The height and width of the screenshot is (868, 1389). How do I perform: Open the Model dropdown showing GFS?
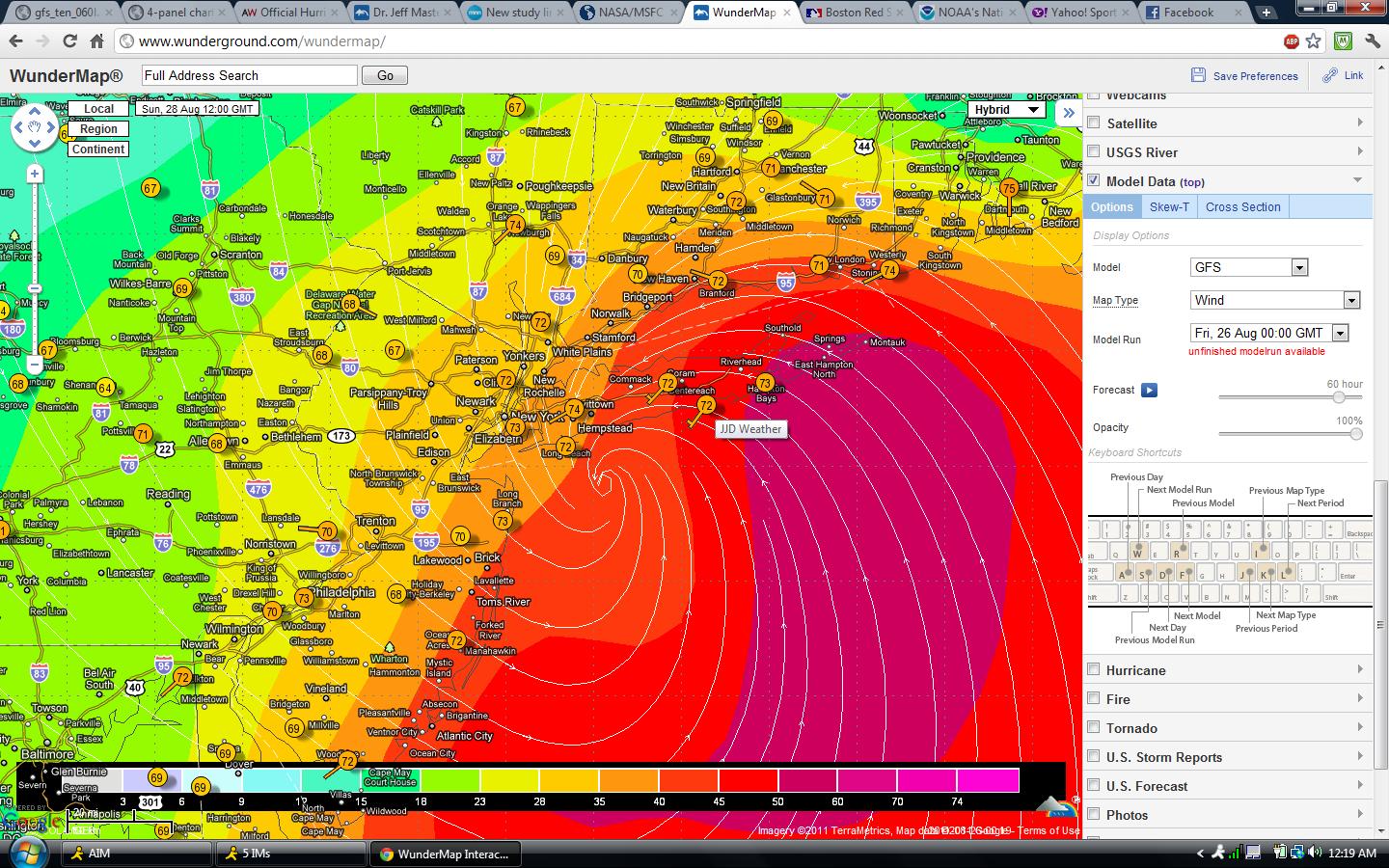(1249, 267)
